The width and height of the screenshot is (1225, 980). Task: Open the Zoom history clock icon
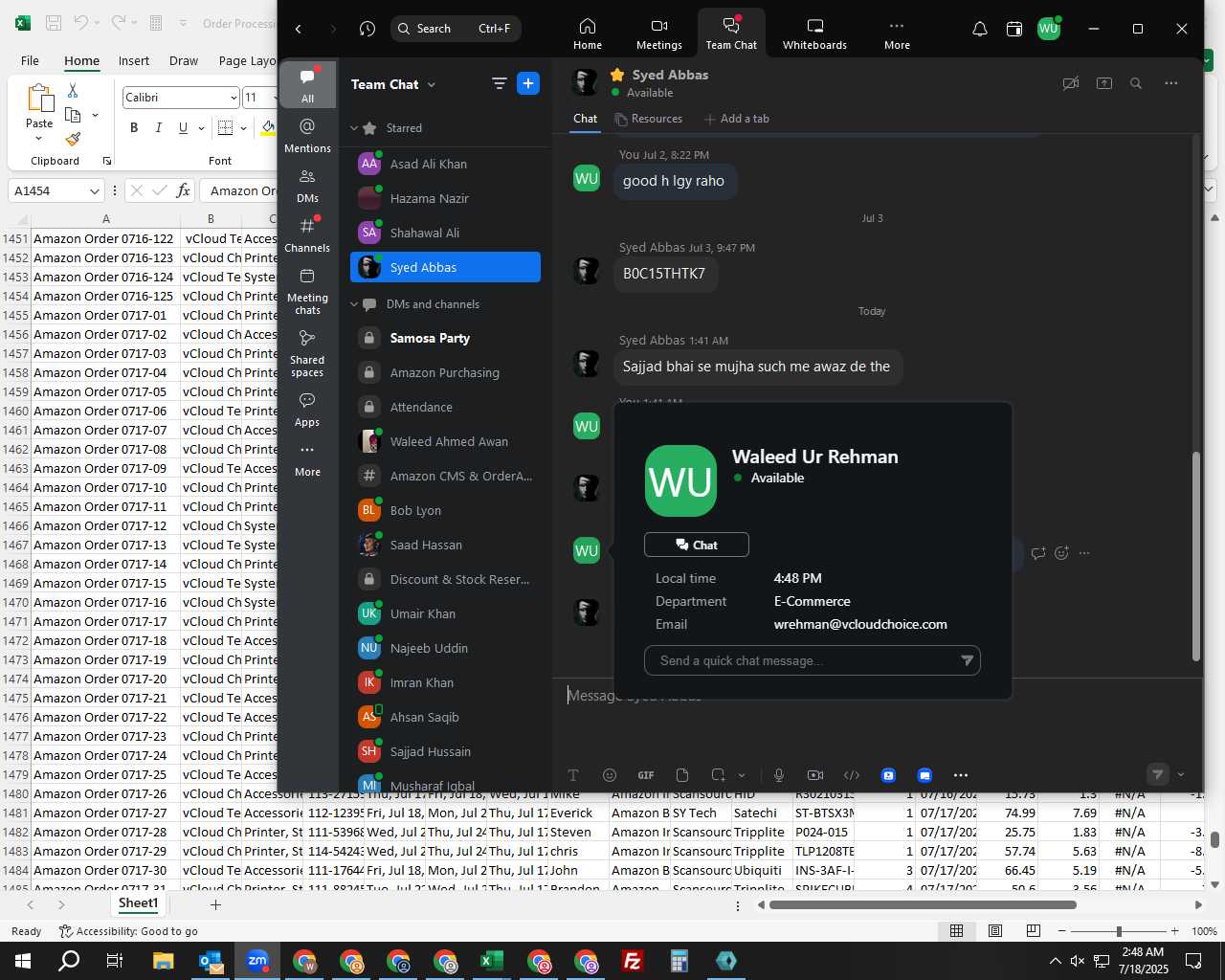pyautogui.click(x=367, y=29)
